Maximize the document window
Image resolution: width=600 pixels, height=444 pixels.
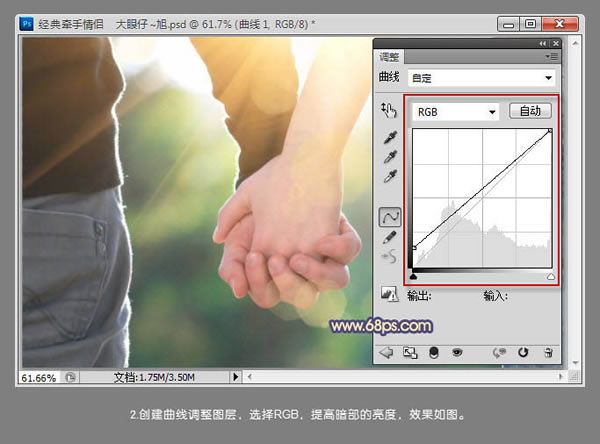coord(530,24)
